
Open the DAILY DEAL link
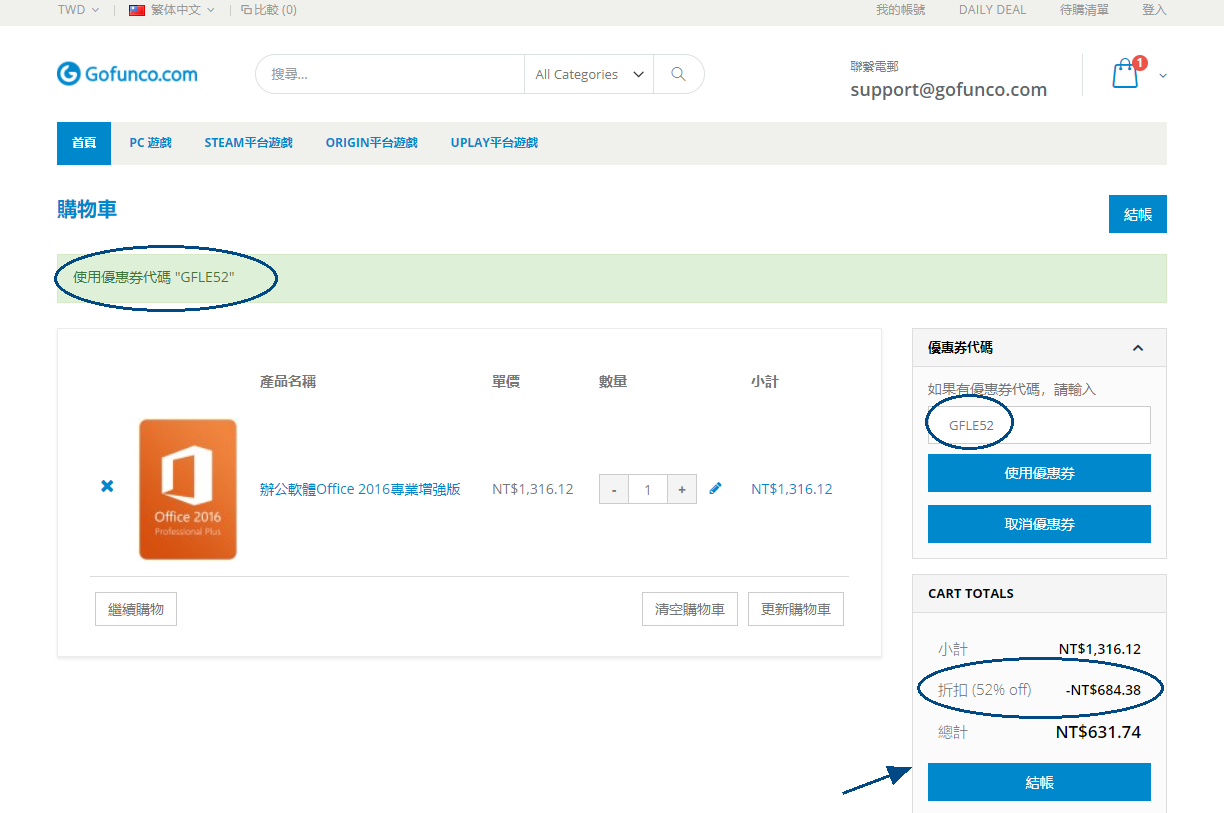992,10
